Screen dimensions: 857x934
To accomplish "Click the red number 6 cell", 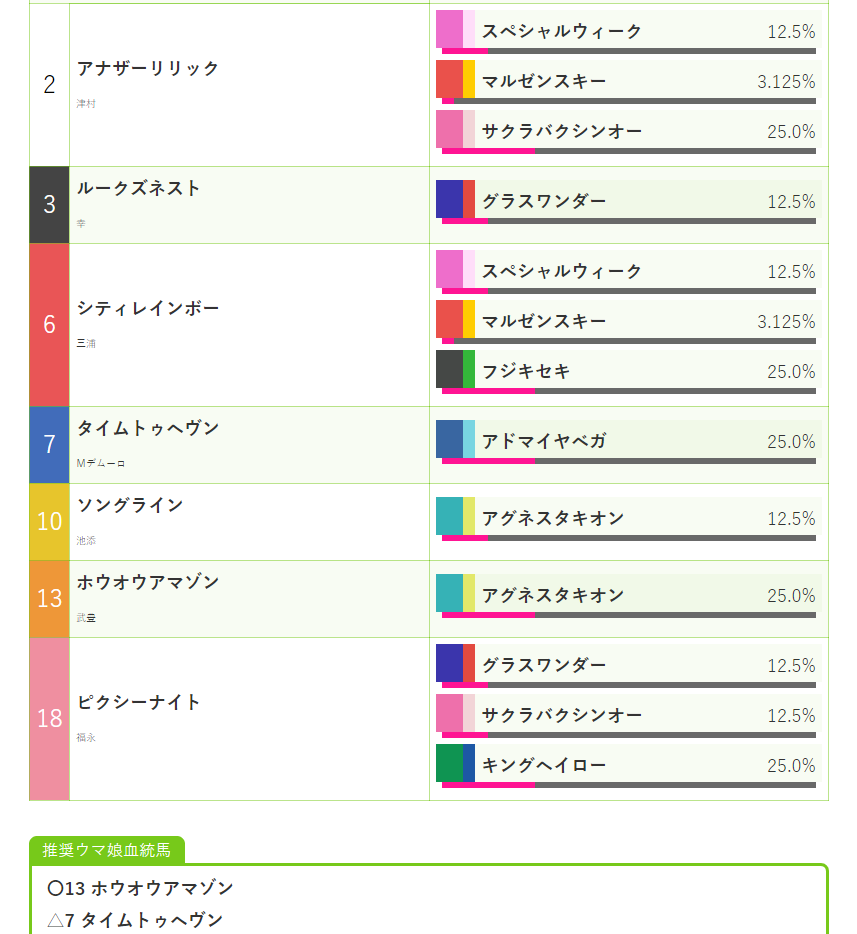I will [x=49, y=325].
